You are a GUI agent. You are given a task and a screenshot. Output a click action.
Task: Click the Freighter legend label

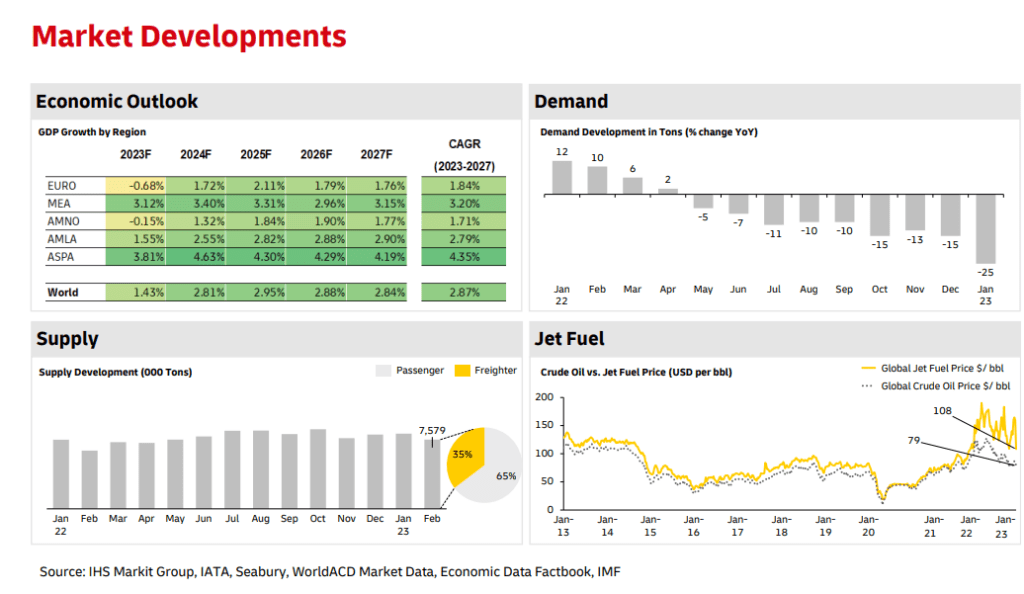pos(495,370)
